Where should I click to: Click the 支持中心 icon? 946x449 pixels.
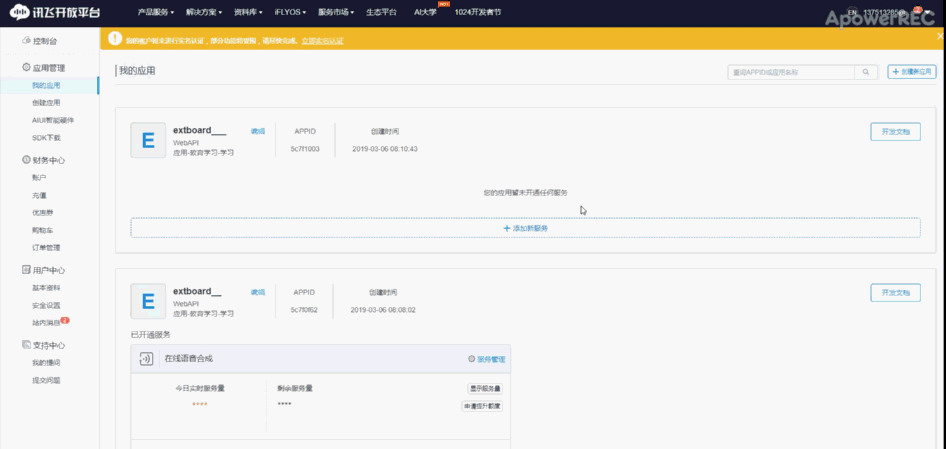[x=26, y=345]
